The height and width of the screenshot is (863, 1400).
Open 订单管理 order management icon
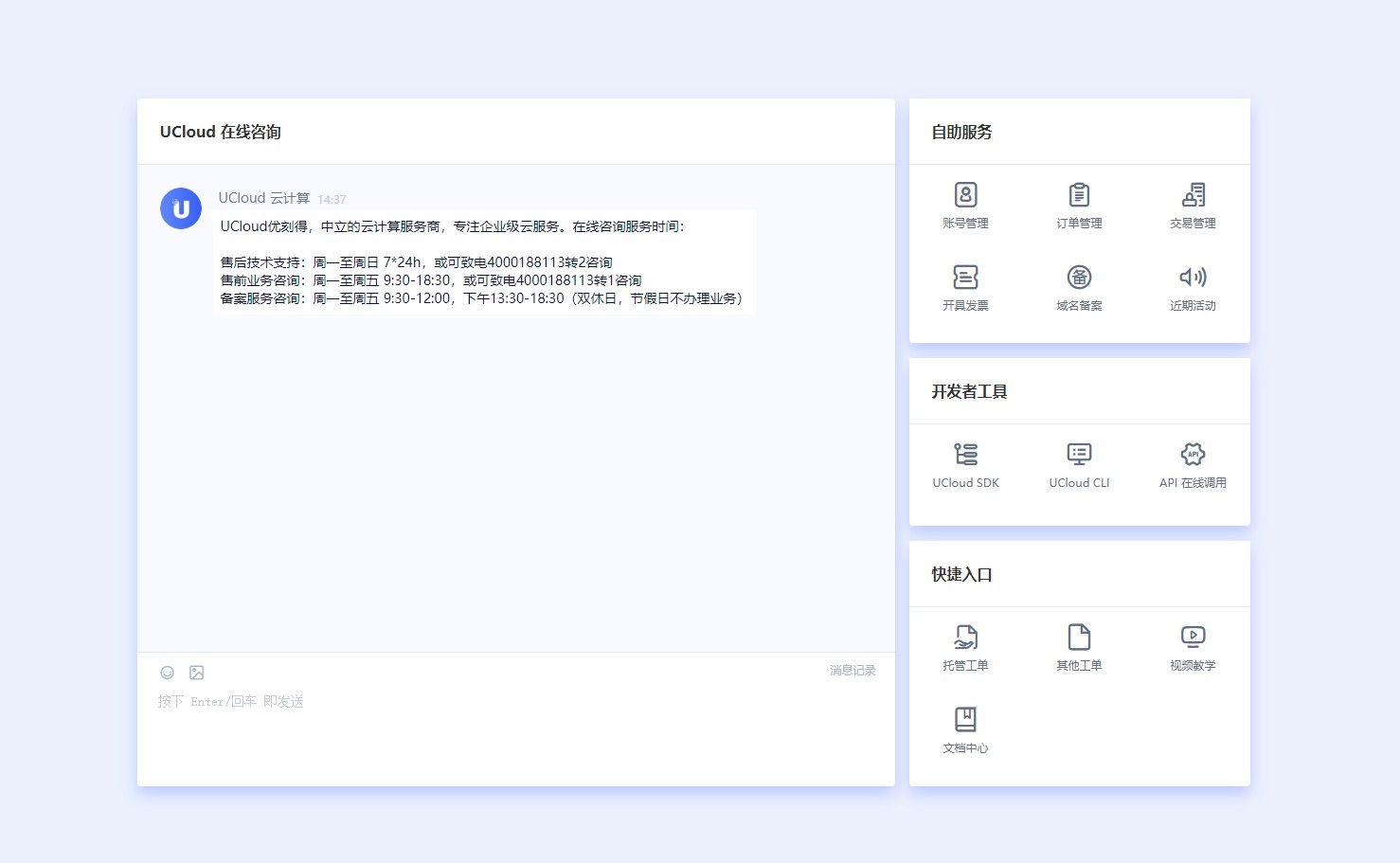[x=1079, y=195]
